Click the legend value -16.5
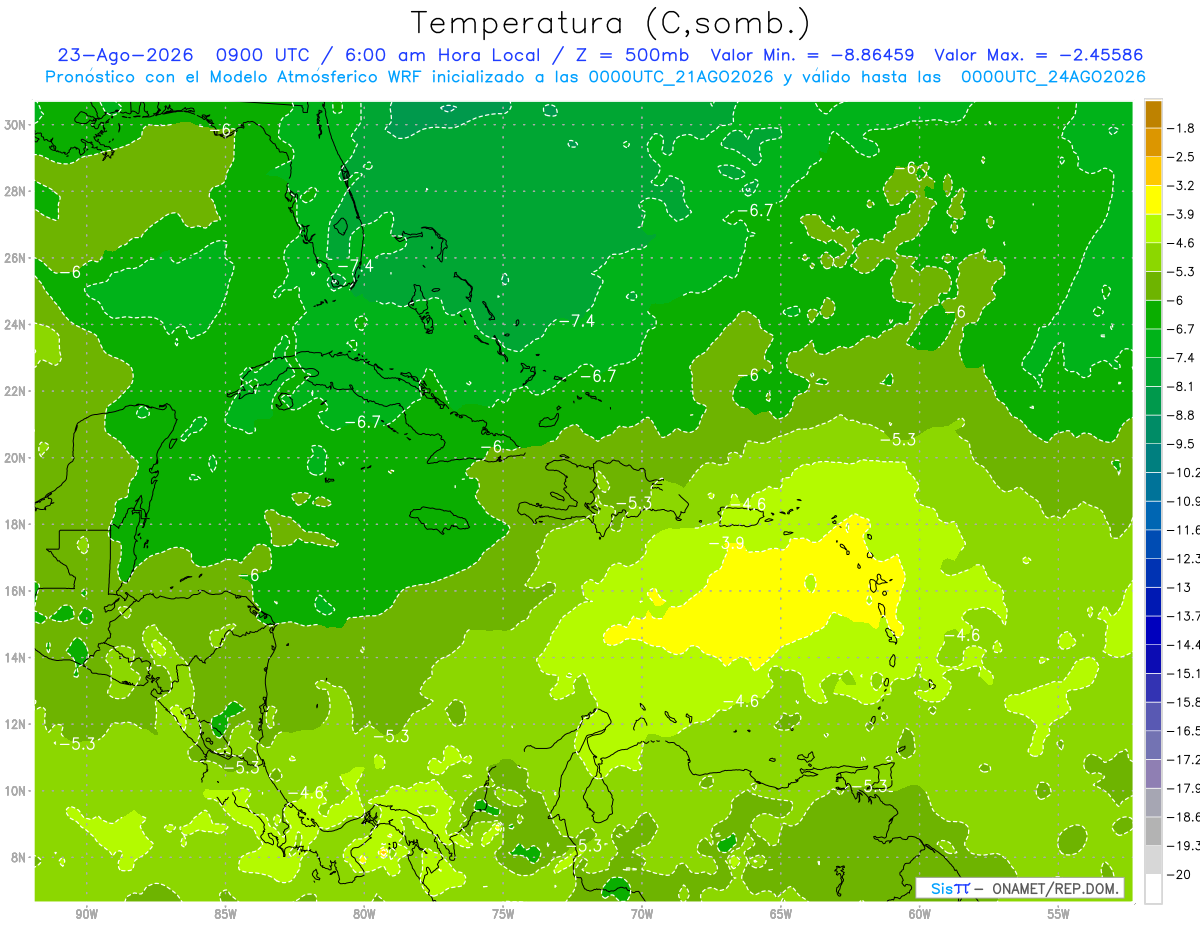Image resolution: width=1200 pixels, height=927 pixels. tap(1184, 730)
